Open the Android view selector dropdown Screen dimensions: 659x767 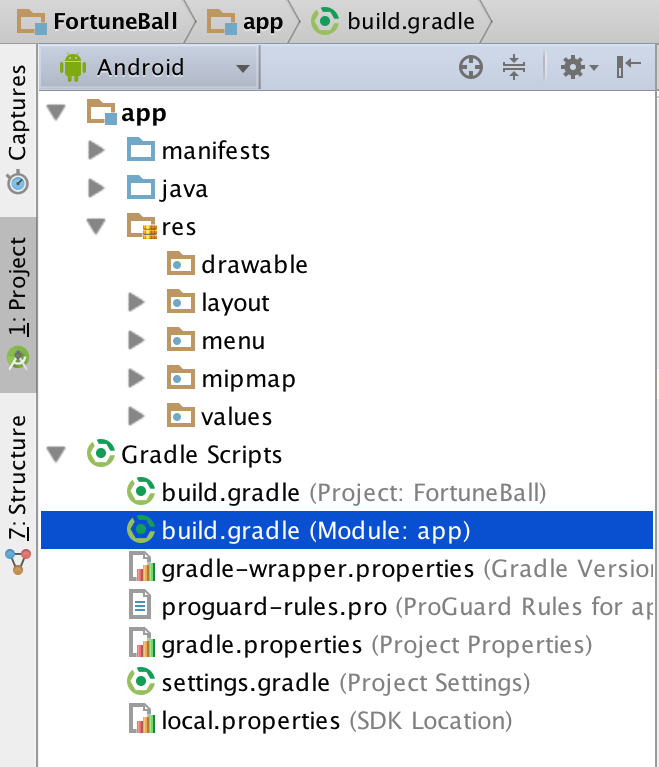150,67
